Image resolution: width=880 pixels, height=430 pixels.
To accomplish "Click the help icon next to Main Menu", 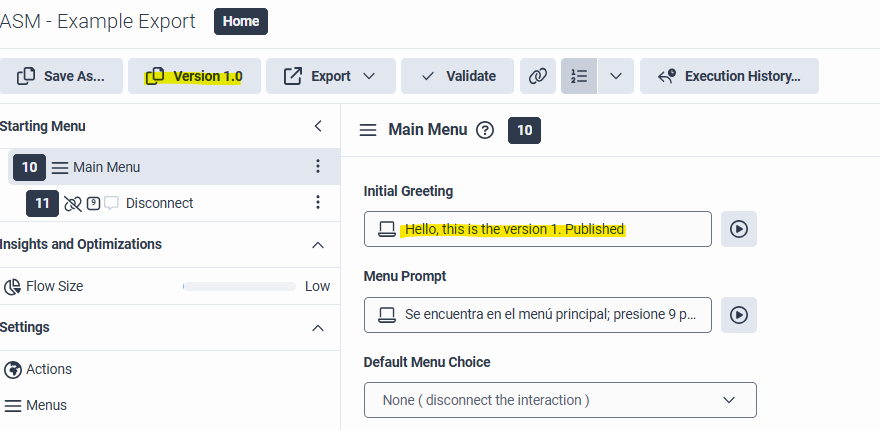I will click(485, 130).
